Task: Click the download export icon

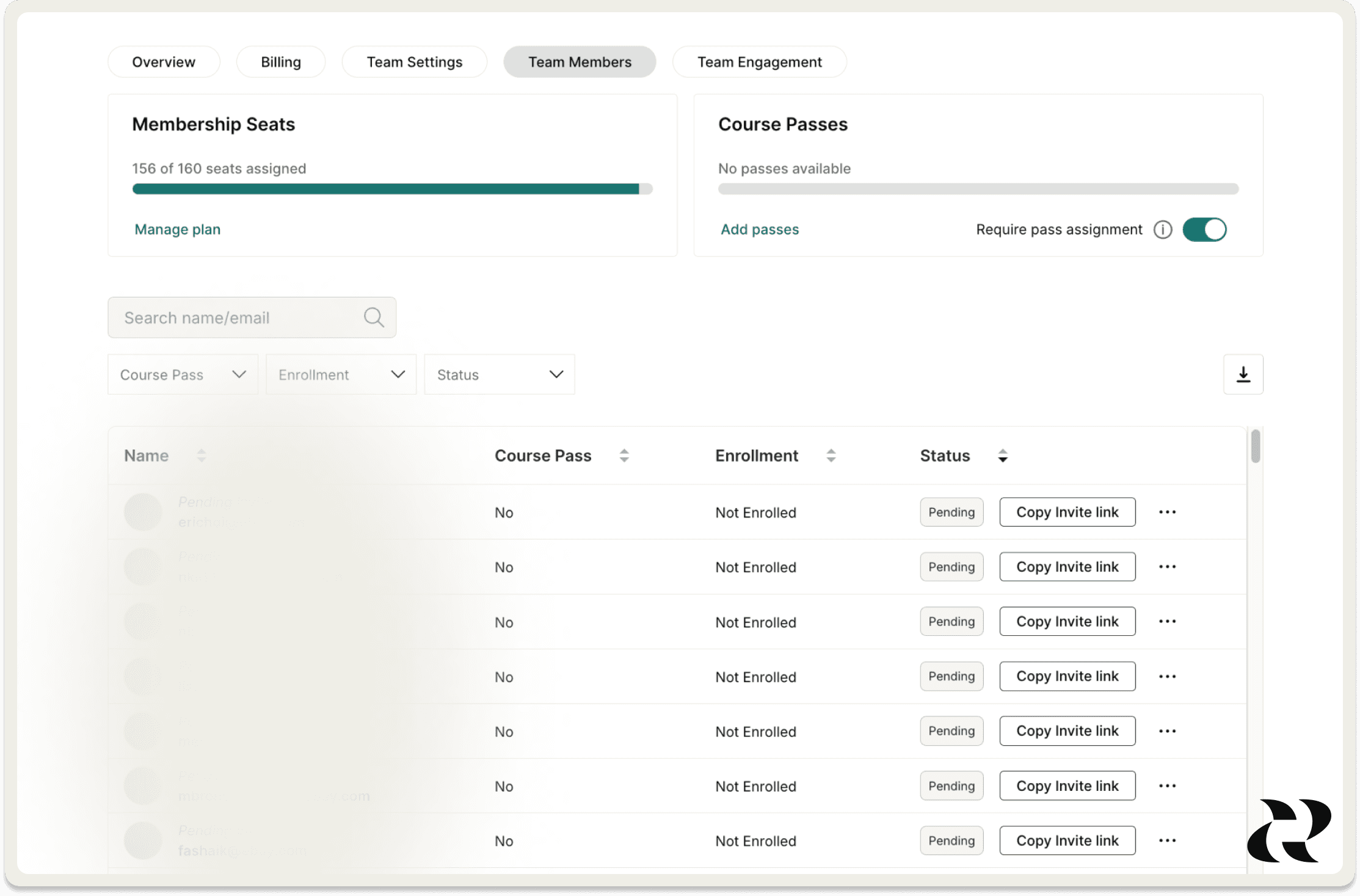Action: tap(1243, 374)
